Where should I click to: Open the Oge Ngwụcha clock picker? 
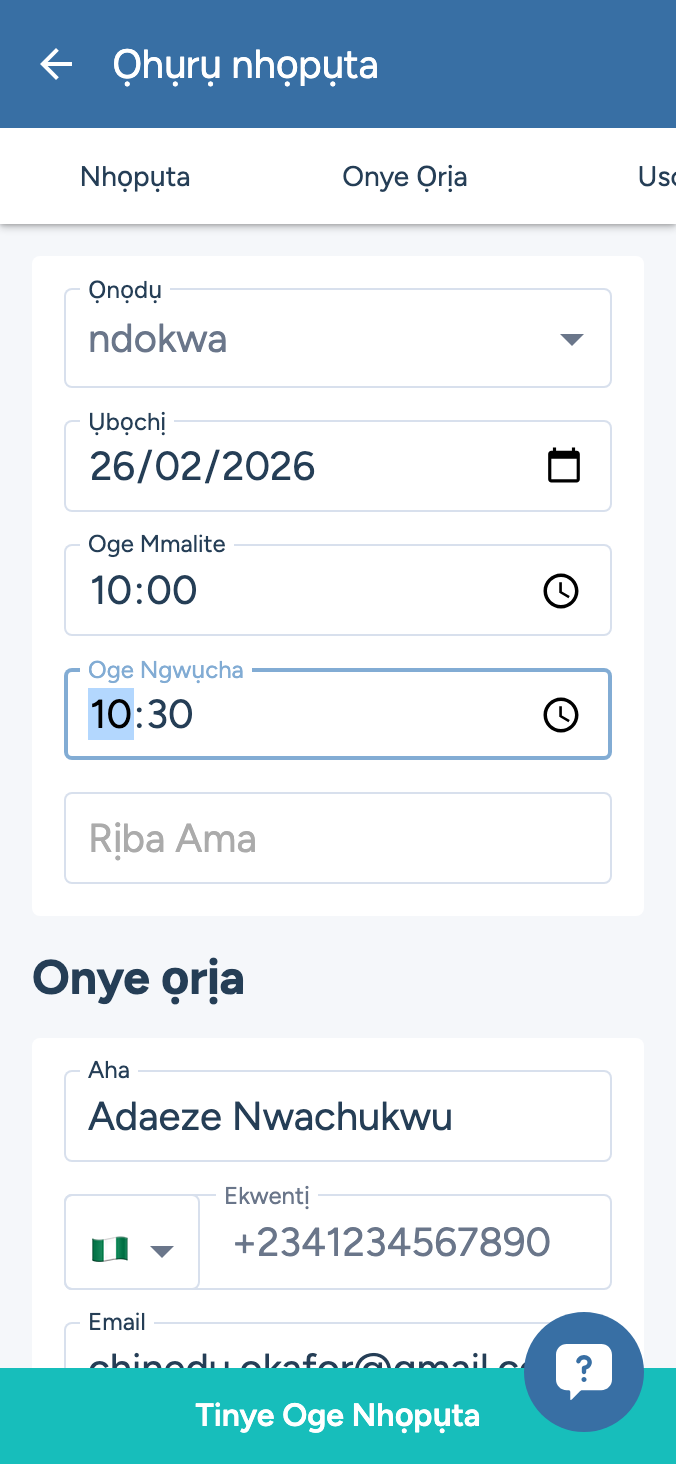click(560, 714)
